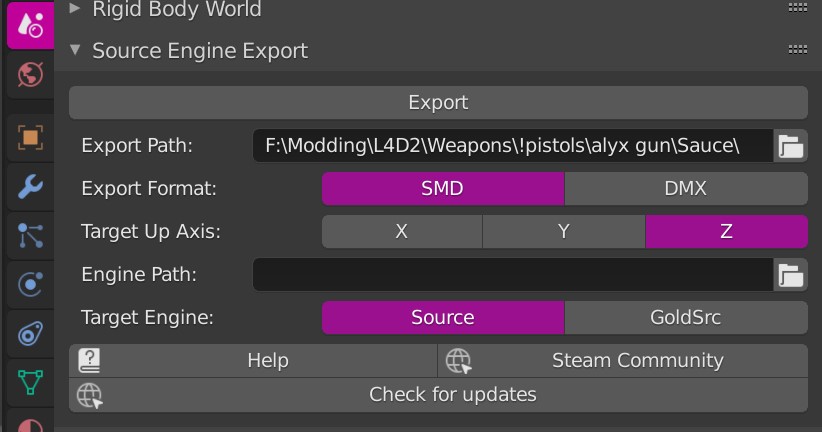Open the Scene properties tab
The image size is (822, 432).
[30, 24]
